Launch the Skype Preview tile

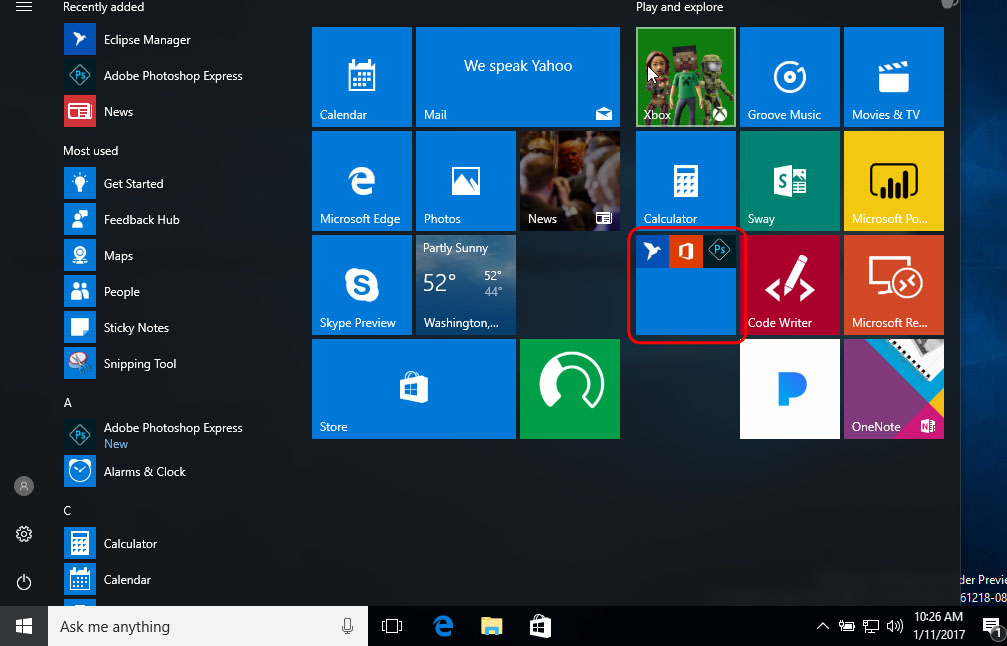362,285
